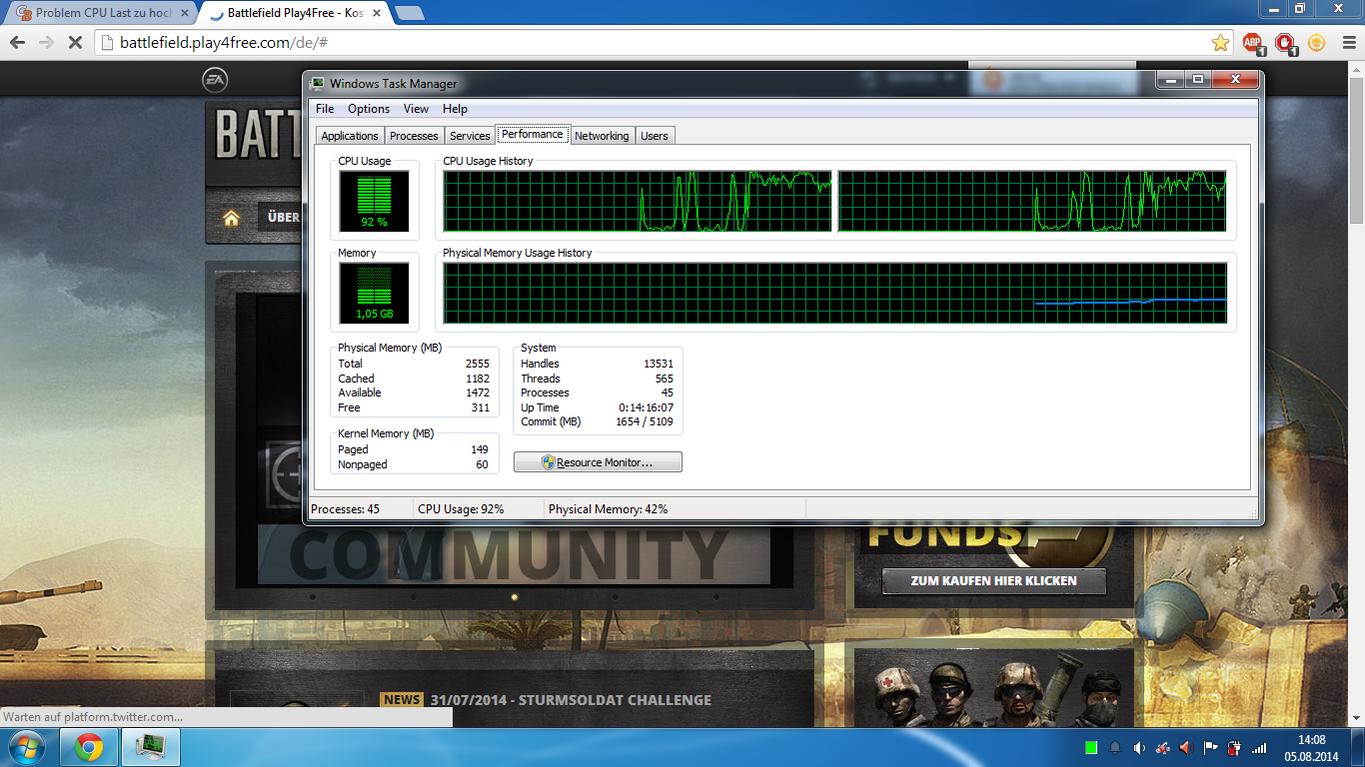Click the Resource Monitor button
Viewport: 1365px width, 767px height.
click(x=598, y=462)
